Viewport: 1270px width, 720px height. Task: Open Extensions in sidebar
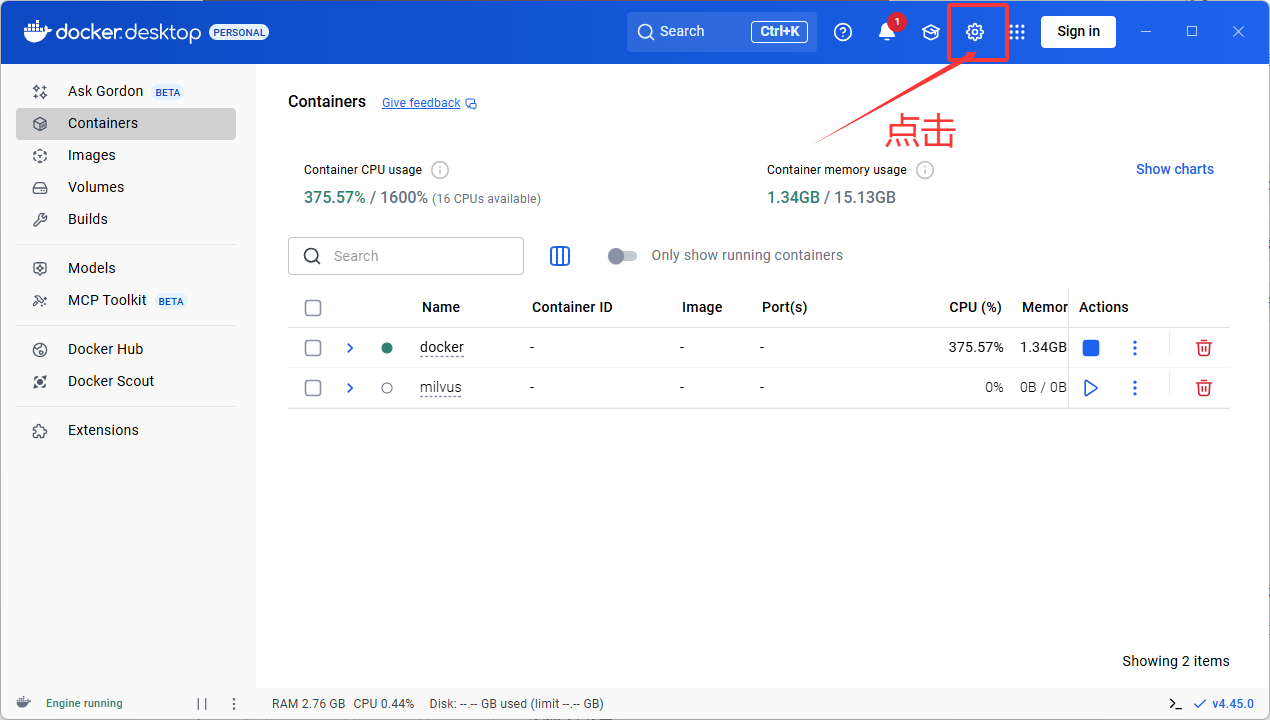point(126,431)
